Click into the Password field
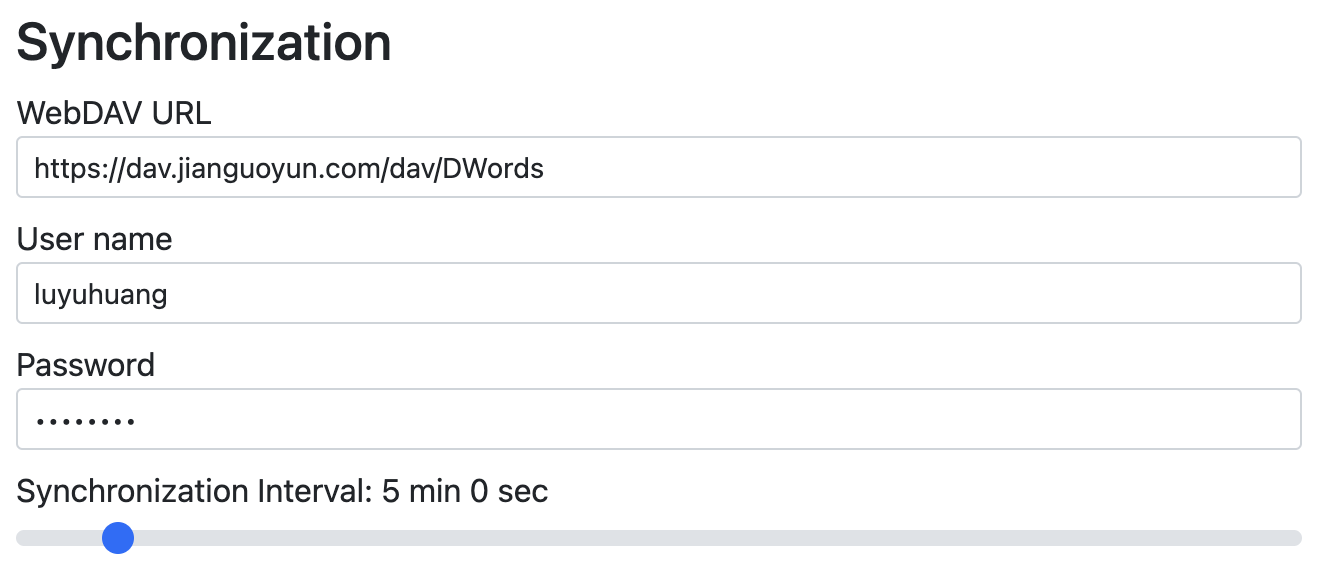 [x=658, y=420]
